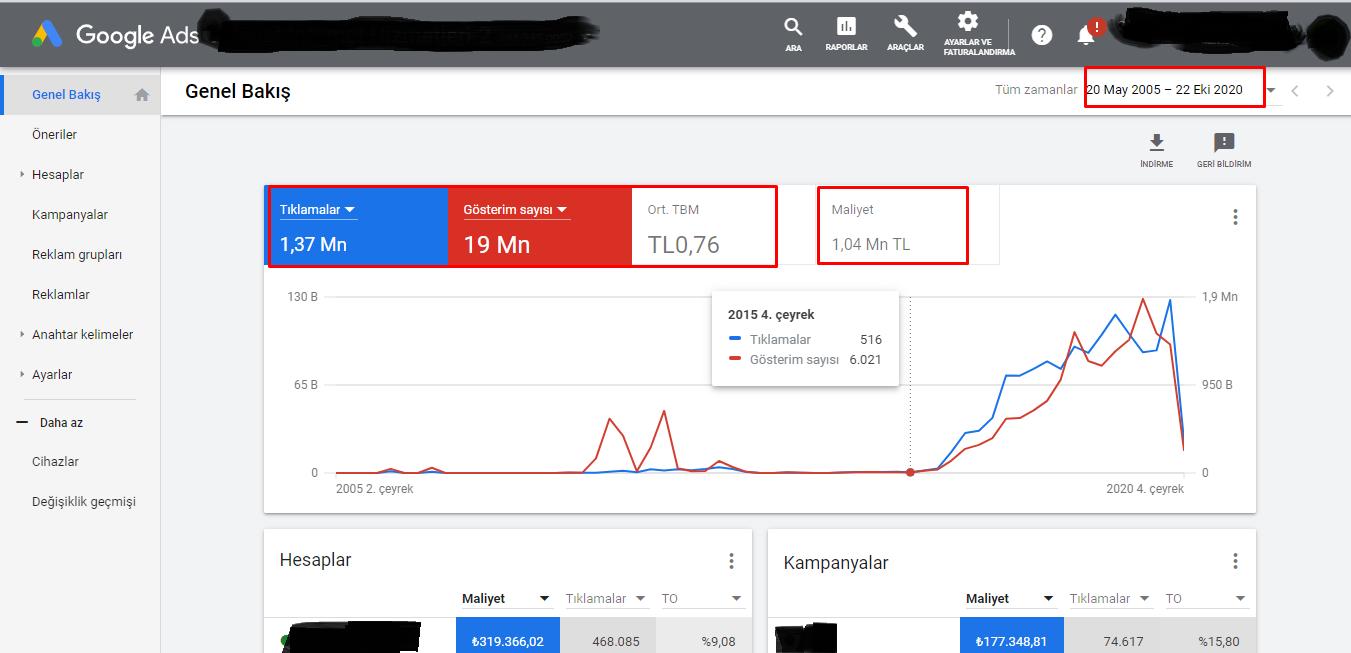Open Ayarlar ve Faturalandırma gear icon
The image size is (1351, 653).
pyautogui.click(x=967, y=34)
